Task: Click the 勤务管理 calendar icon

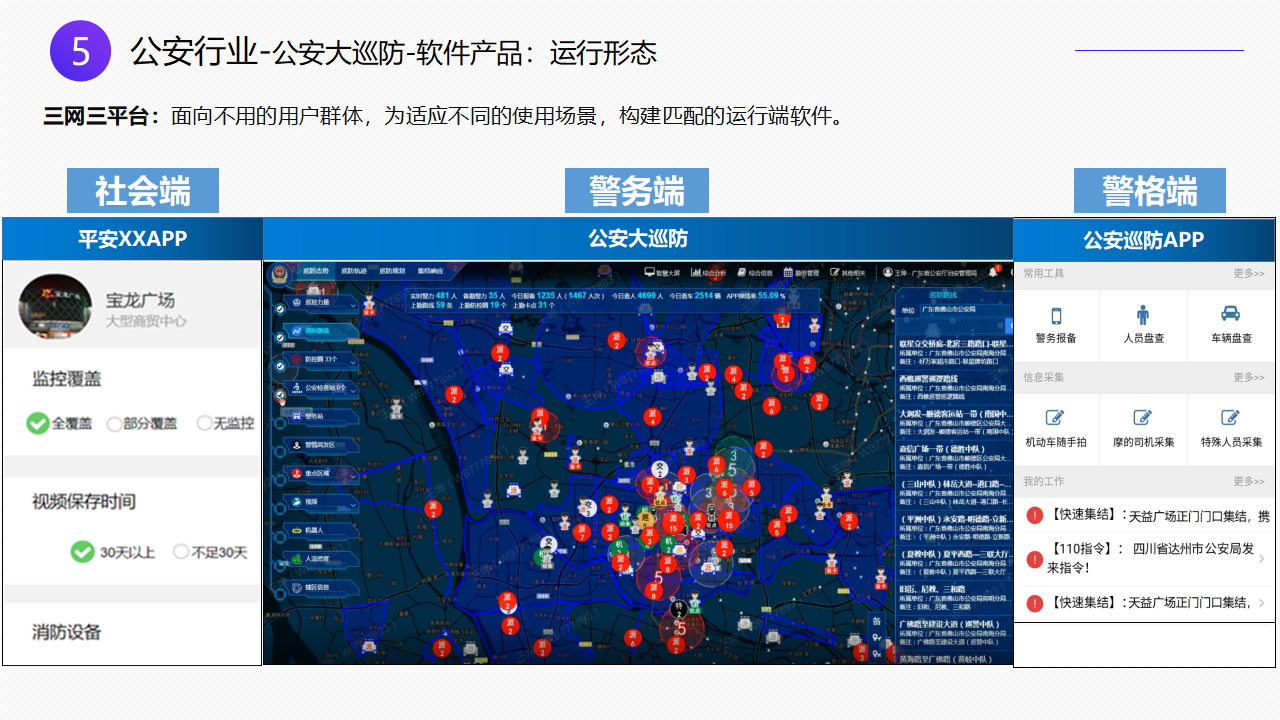Action: [x=788, y=272]
